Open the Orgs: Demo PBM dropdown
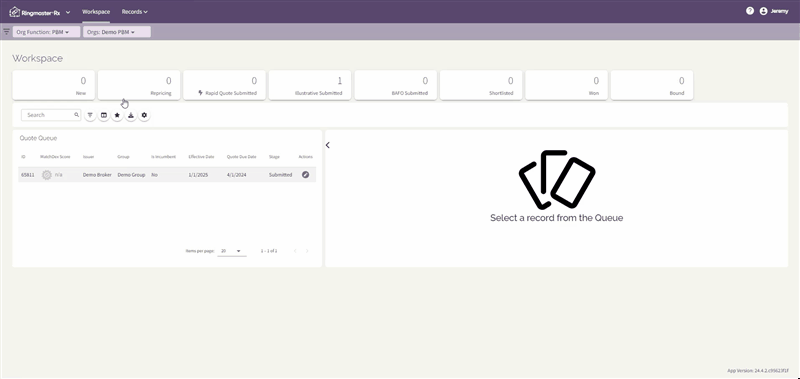 (117, 32)
